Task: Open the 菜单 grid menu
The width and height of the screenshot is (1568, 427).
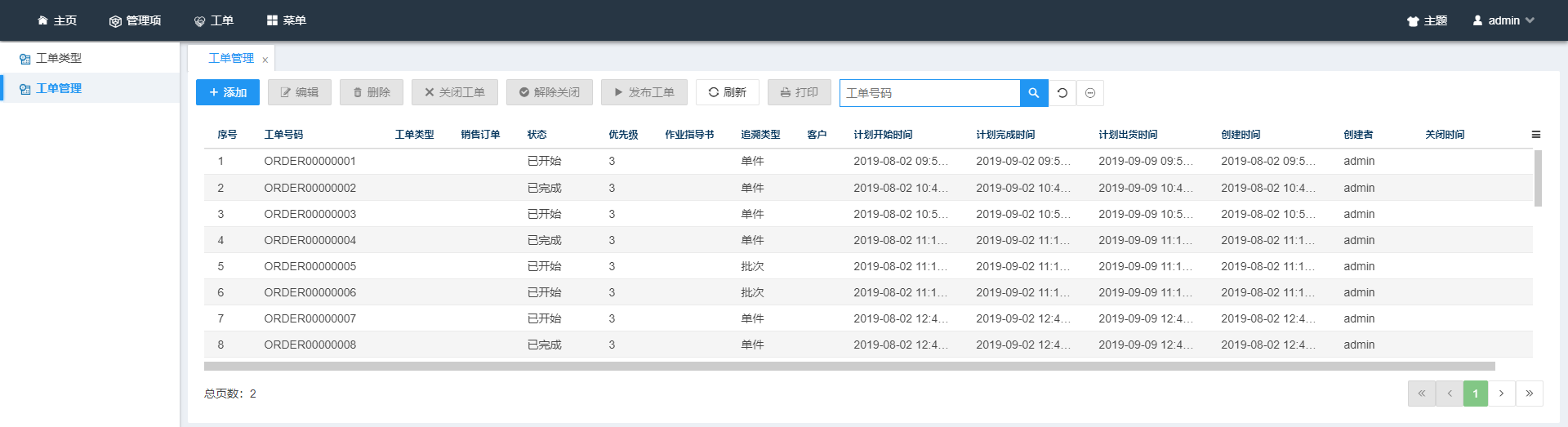Action: [287, 20]
